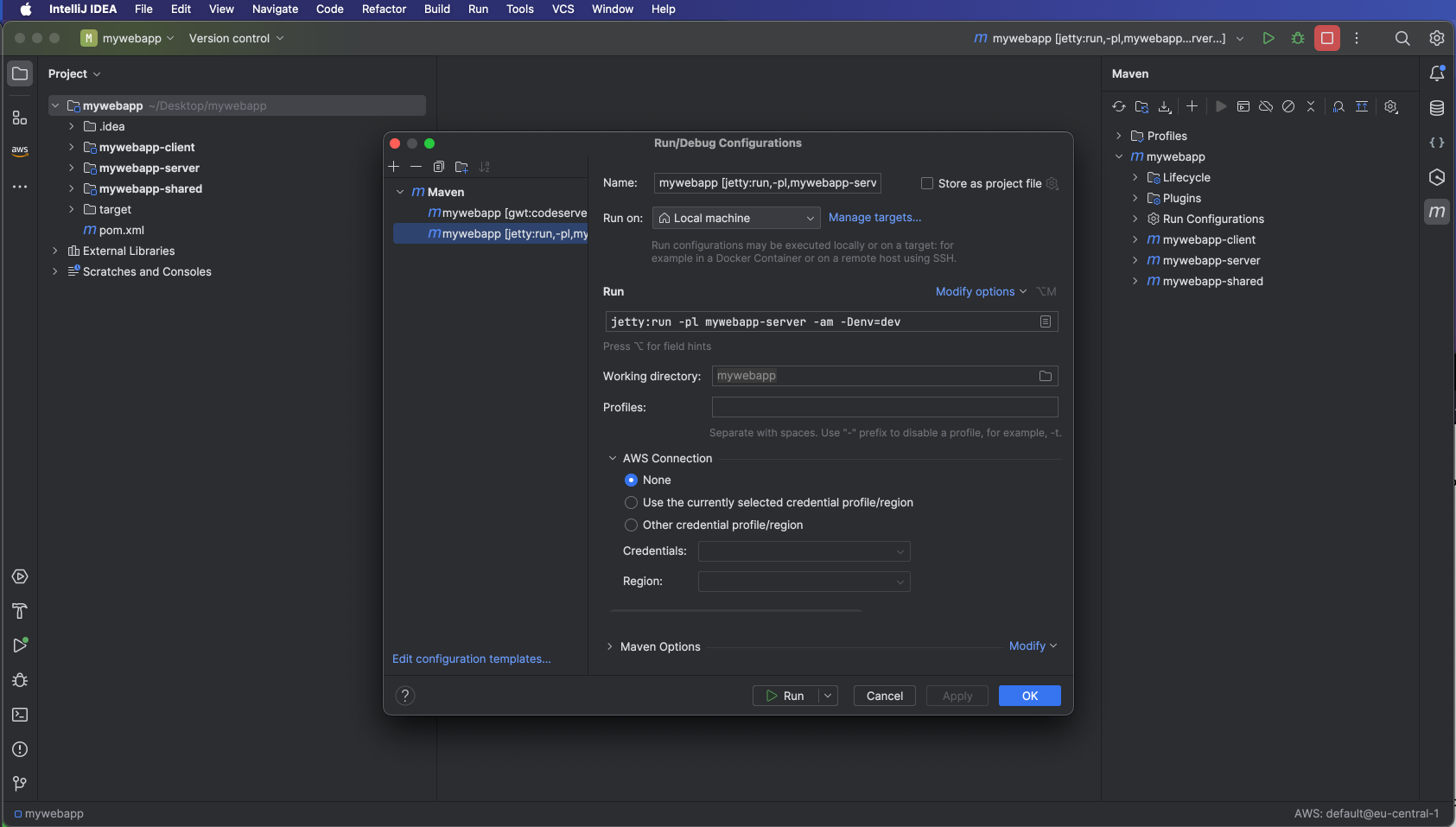
Task: Open the Notifications bell icon
Action: coord(1437,73)
